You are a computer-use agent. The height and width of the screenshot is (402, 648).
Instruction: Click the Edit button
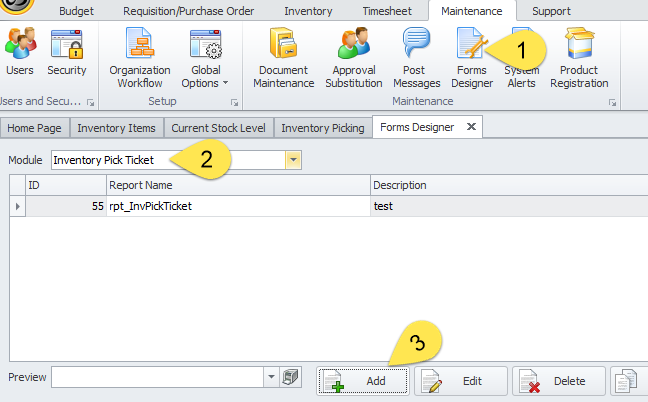459,381
